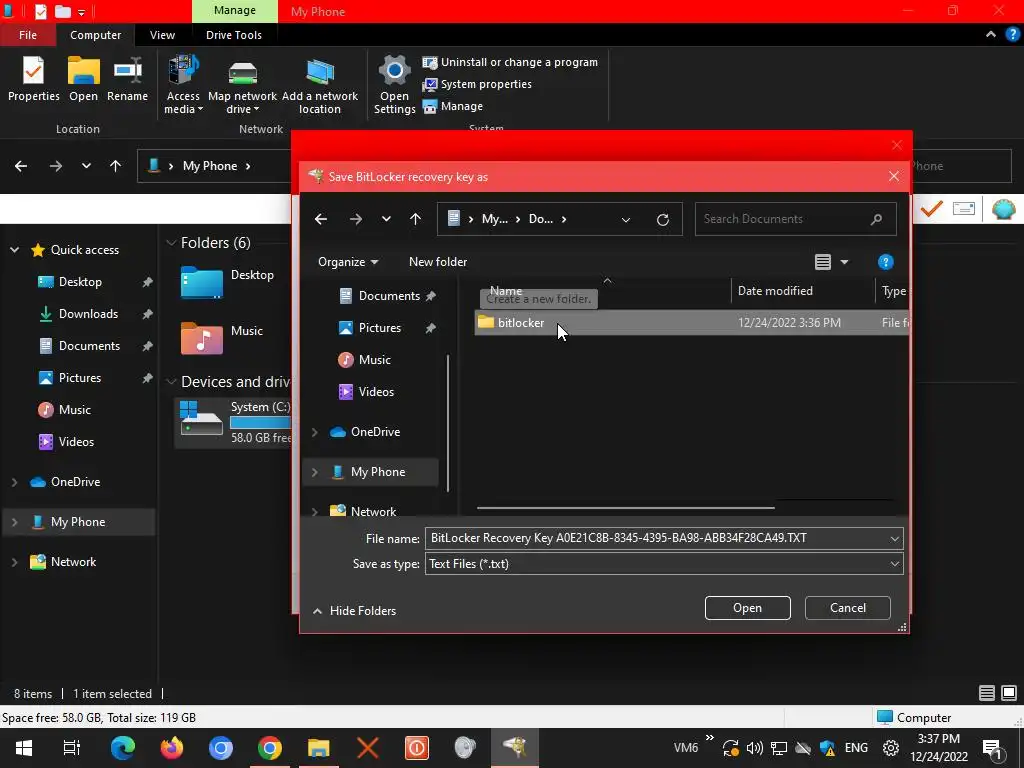Screen dimensions: 1024x768
Task: Click the Properties icon in ribbon
Action: [x=33, y=79]
